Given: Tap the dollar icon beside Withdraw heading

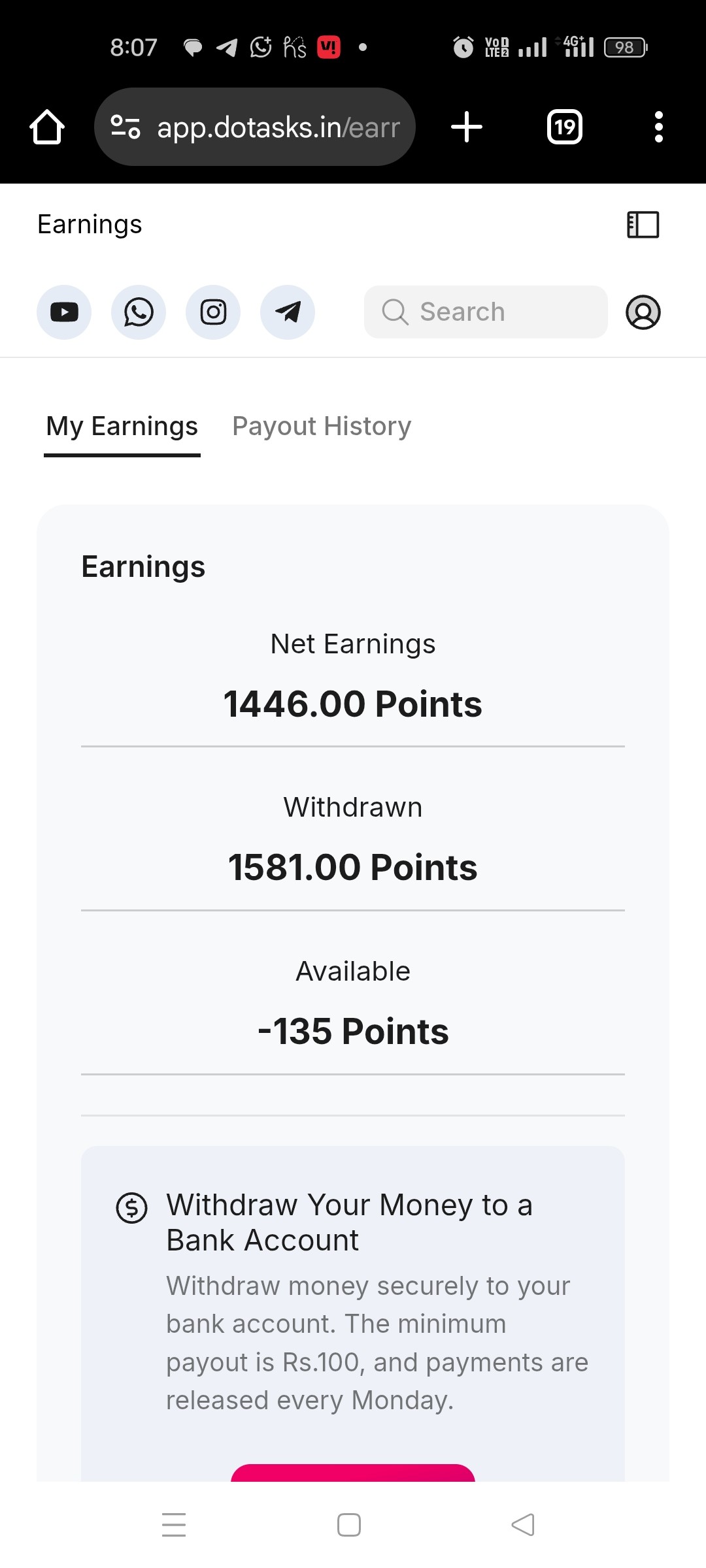Looking at the screenshot, I should (x=132, y=1207).
